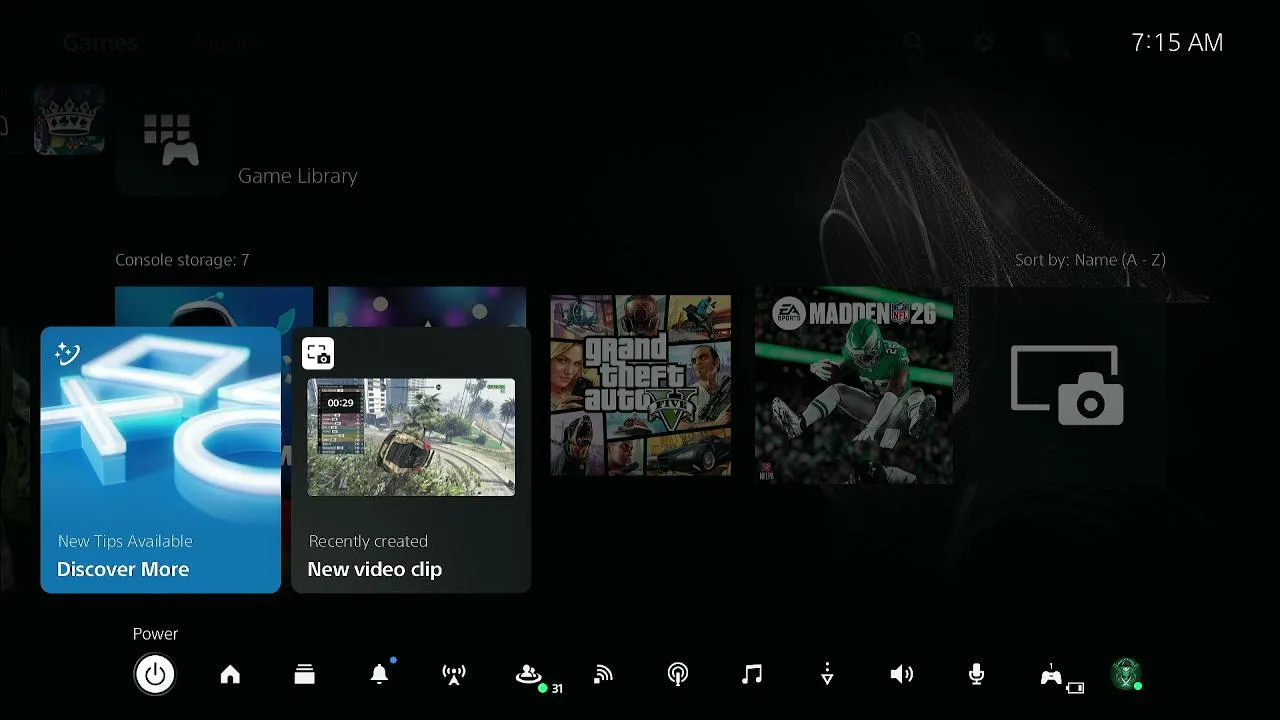This screenshot has width=1280, height=720.
Task: Open the Downloads arrow icon
Action: [x=827, y=675]
